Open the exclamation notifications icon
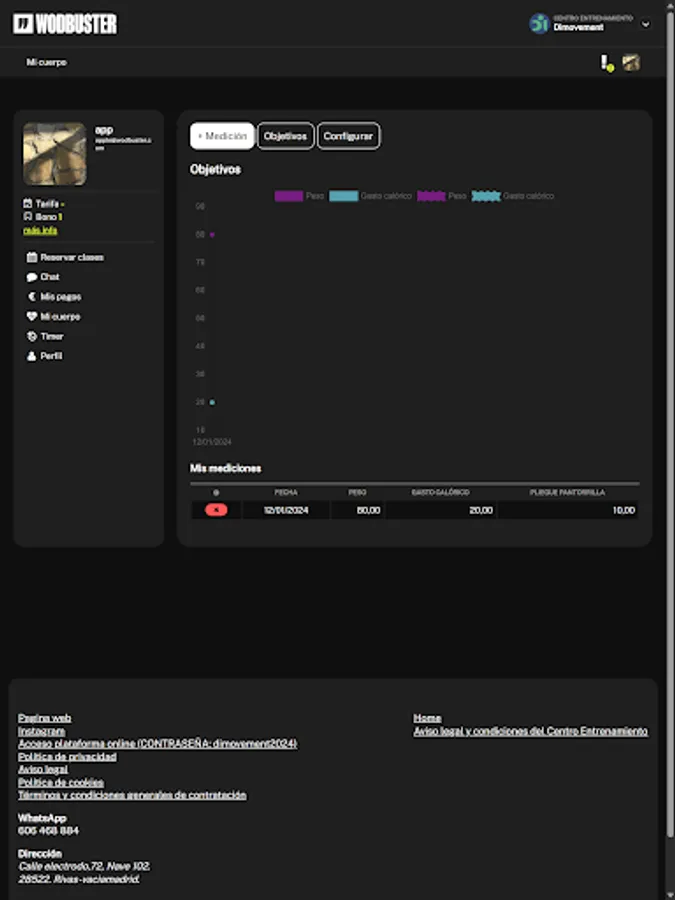 (607, 63)
